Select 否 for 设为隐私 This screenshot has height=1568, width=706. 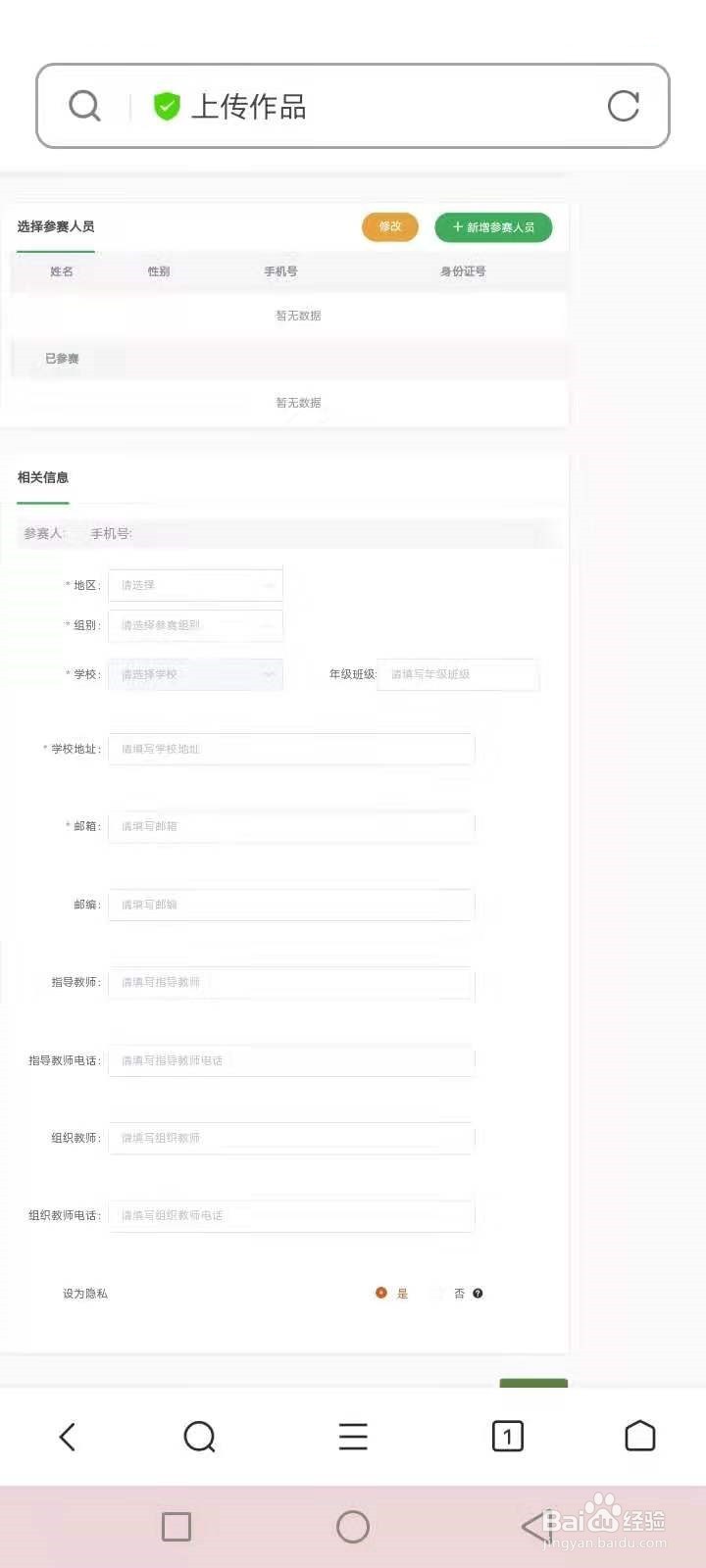coord(439,1294)
